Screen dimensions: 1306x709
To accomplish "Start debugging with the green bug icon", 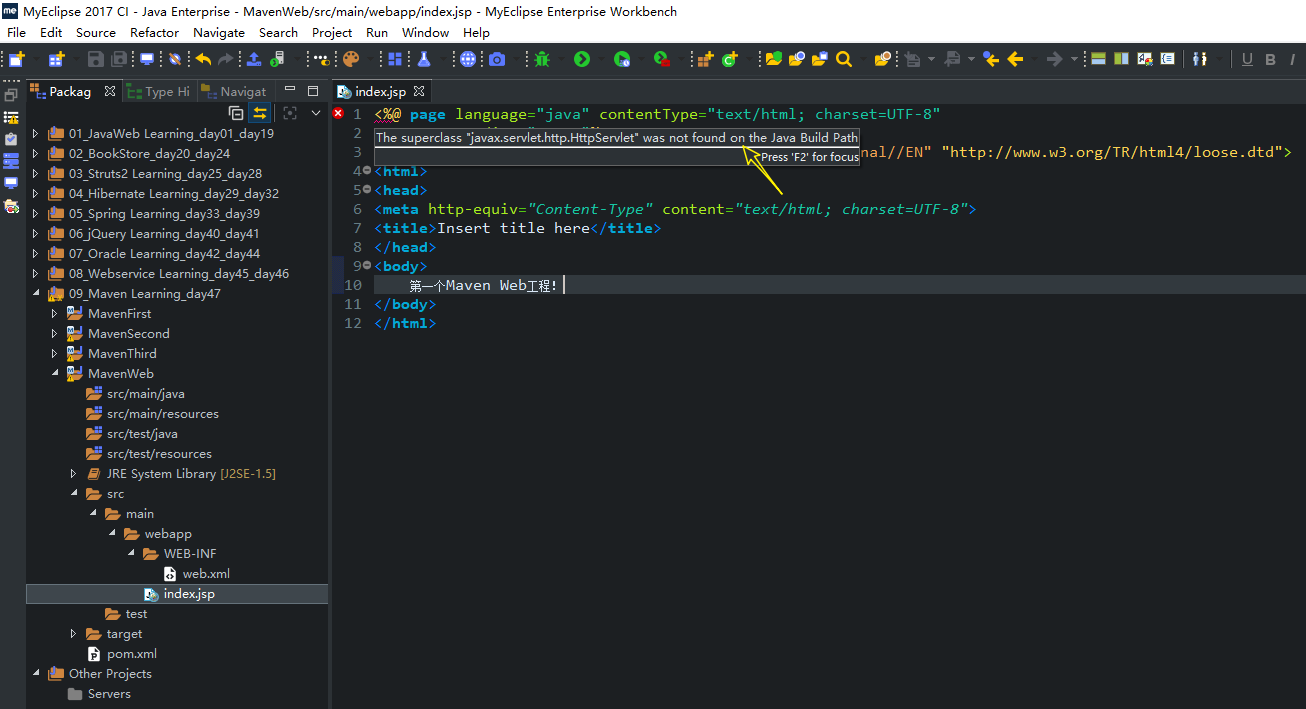I will [542, 59].
